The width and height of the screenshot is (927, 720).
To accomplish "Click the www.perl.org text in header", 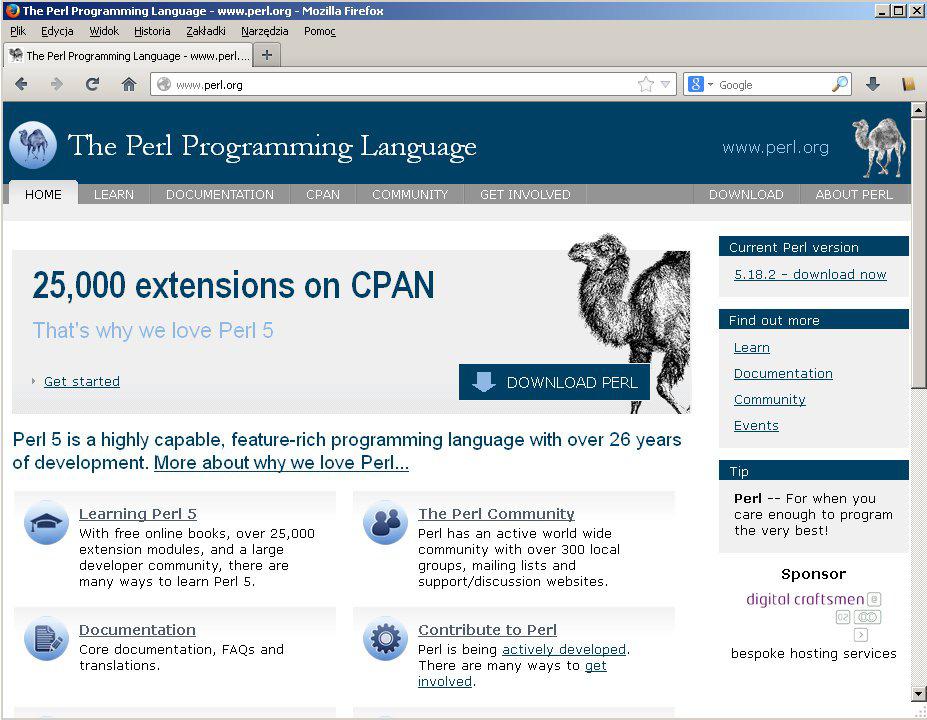I will [x=775, y=147].
